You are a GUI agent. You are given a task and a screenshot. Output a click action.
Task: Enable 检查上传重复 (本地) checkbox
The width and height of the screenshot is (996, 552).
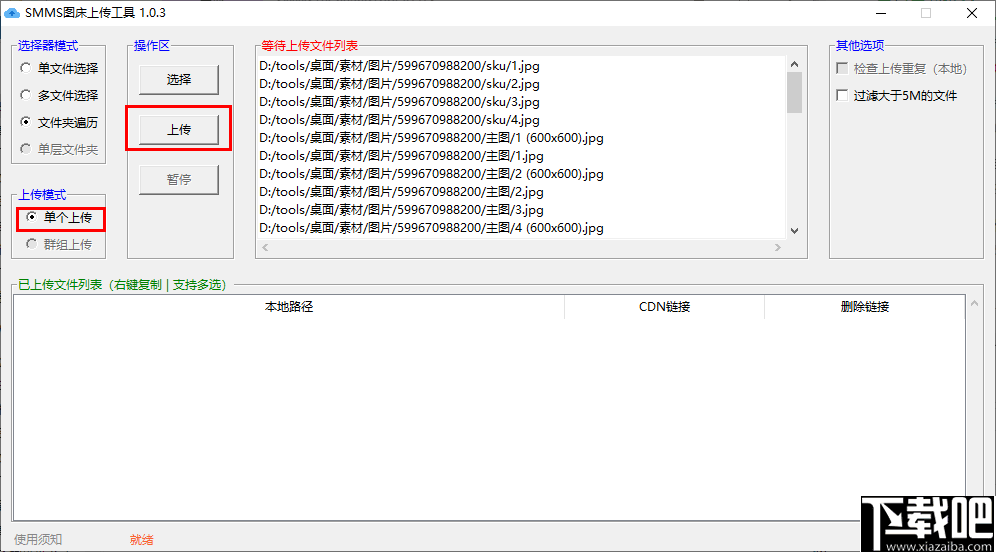point(902,69)
